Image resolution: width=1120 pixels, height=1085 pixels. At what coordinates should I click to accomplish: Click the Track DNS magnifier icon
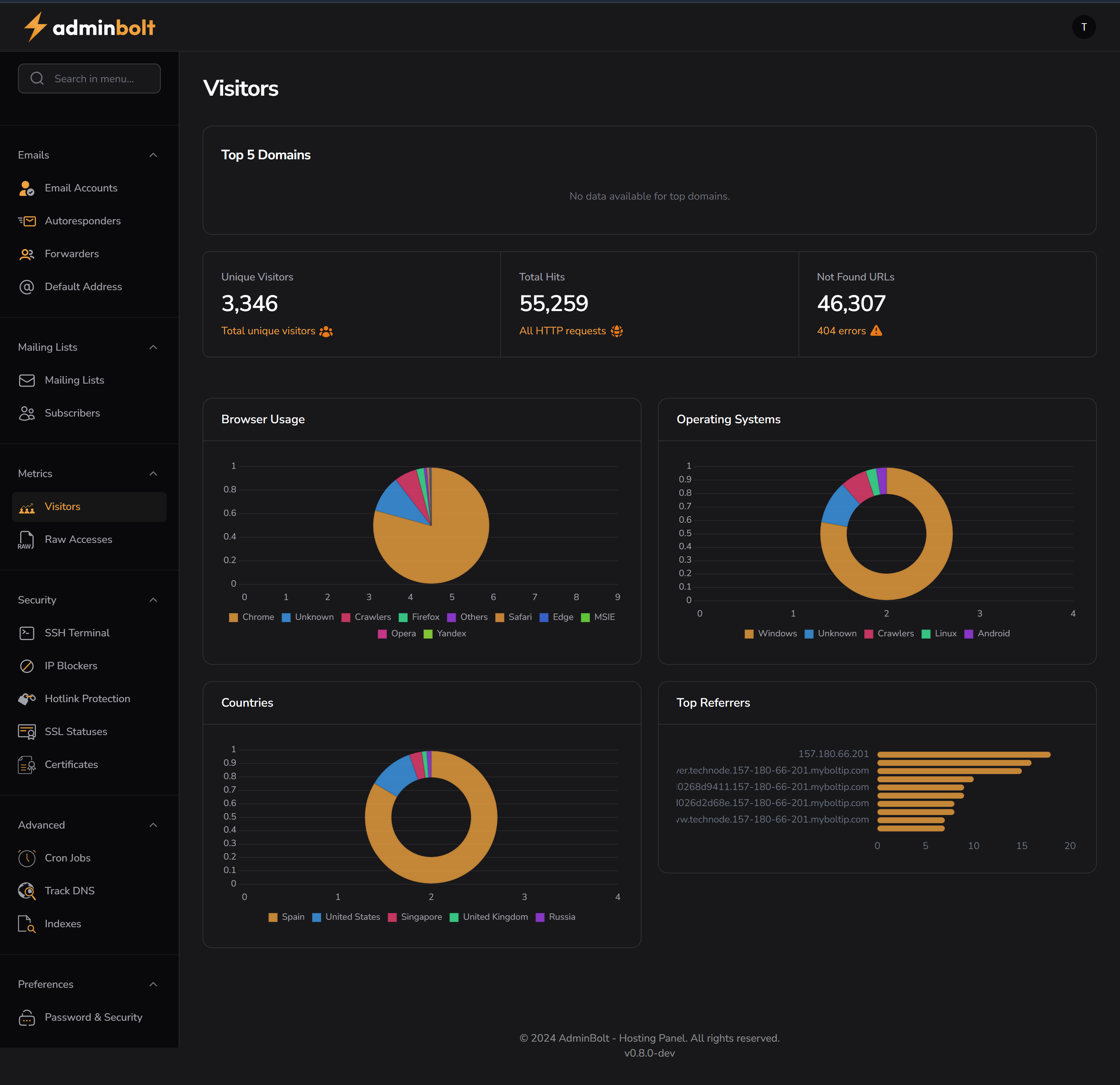(27, 891)
